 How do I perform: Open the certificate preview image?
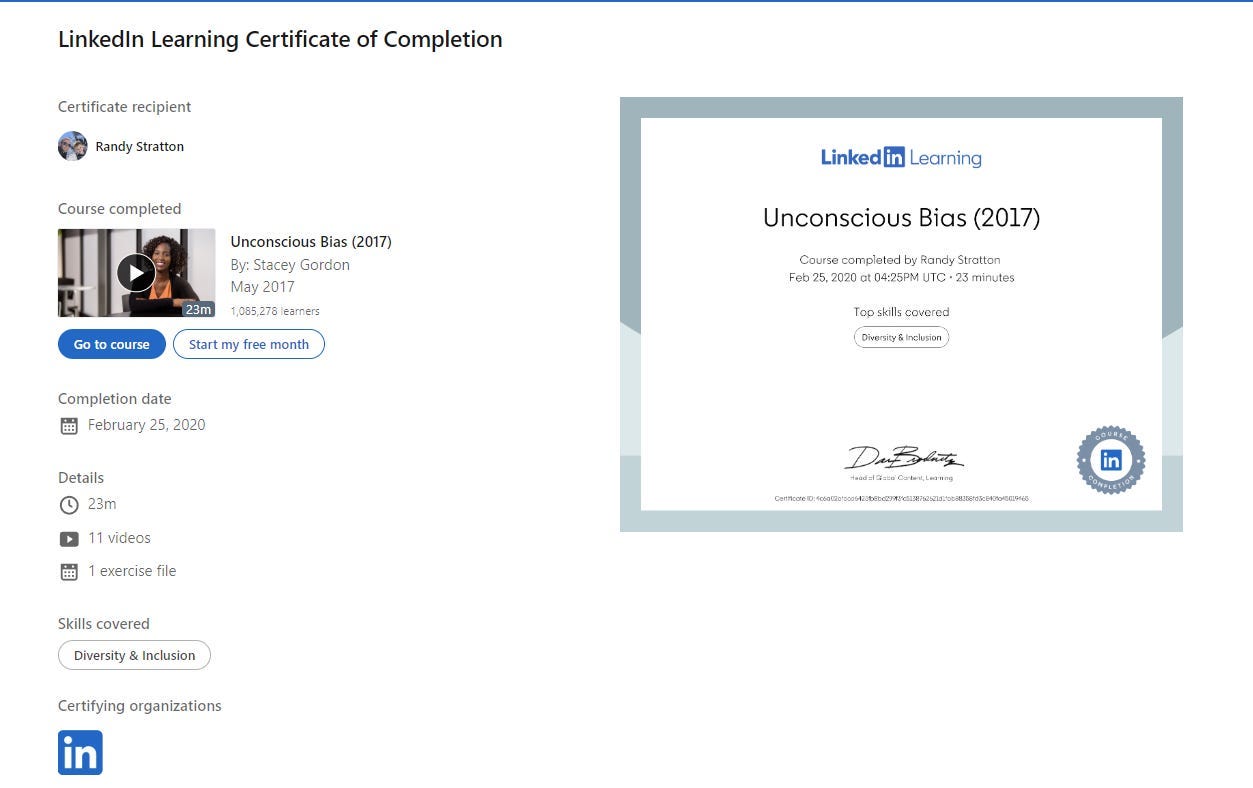(x=901, y=314)
